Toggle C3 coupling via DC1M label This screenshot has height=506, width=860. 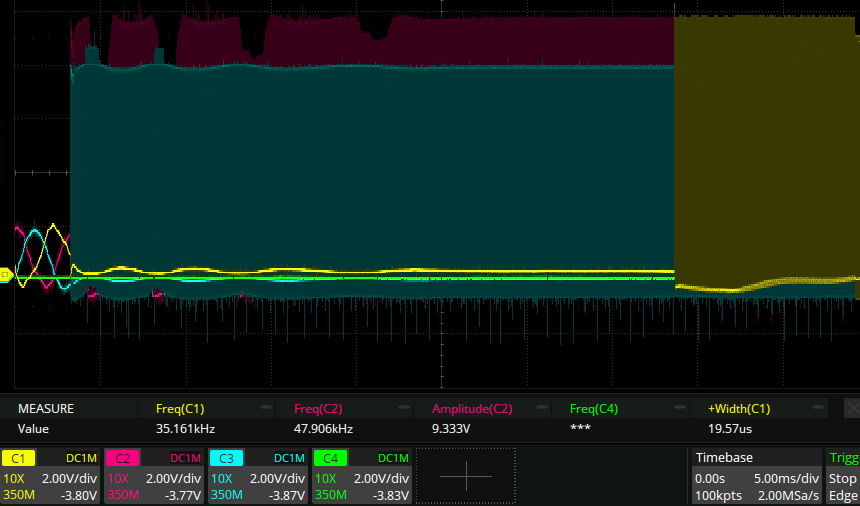point(289,458)
